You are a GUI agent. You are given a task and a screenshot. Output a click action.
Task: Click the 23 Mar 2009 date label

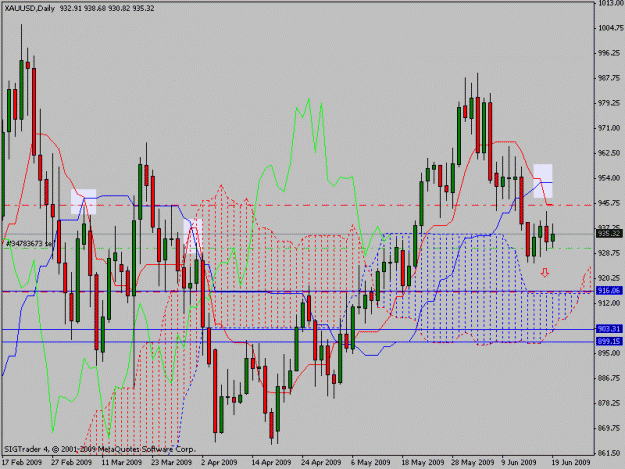pos(172,463)
